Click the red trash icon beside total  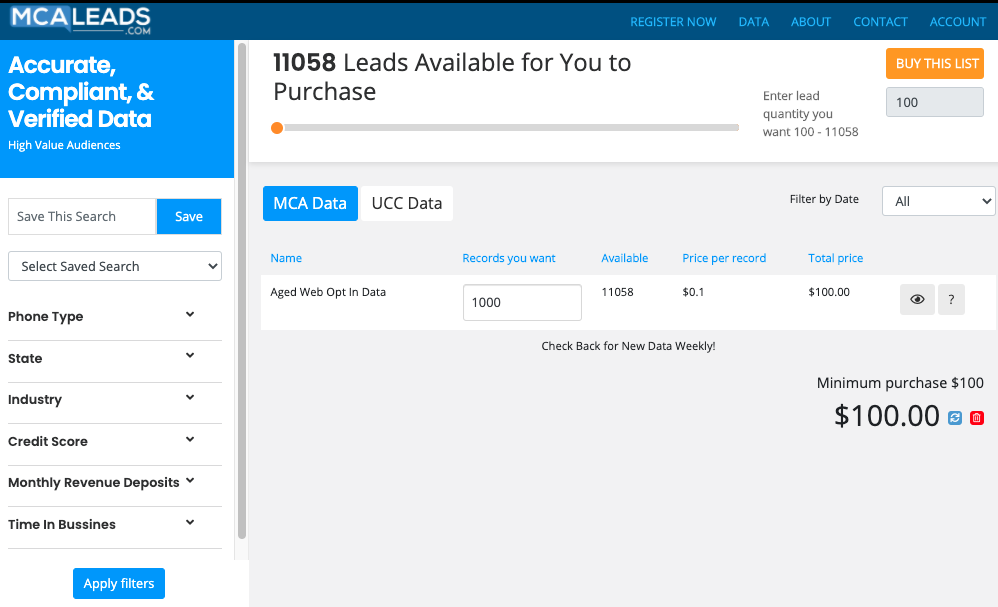click(977, 417)
